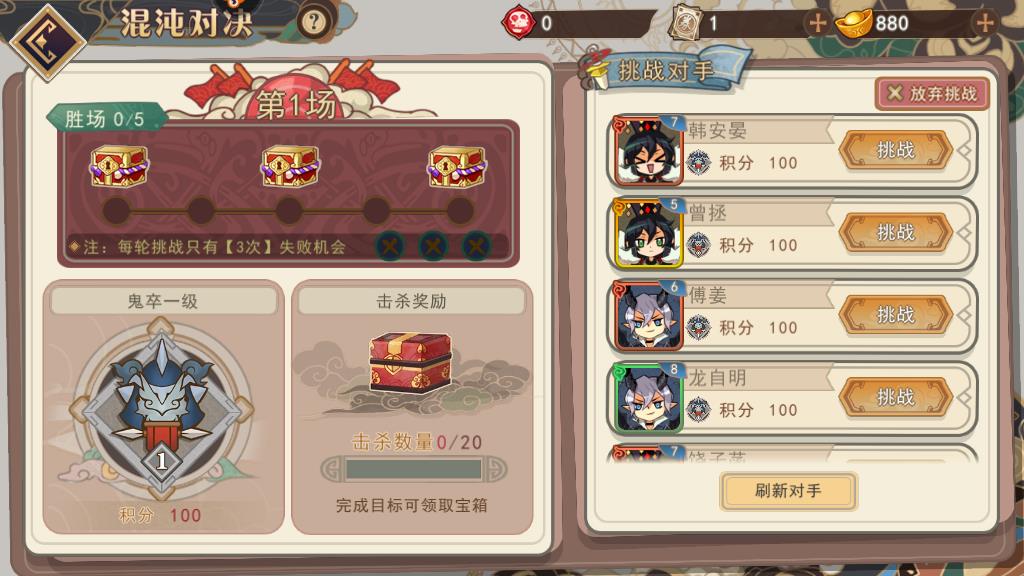Select 韩安晏's avatar portrait
The height and width of the screenshot is (576, 1024).
(x=648, y=151)
